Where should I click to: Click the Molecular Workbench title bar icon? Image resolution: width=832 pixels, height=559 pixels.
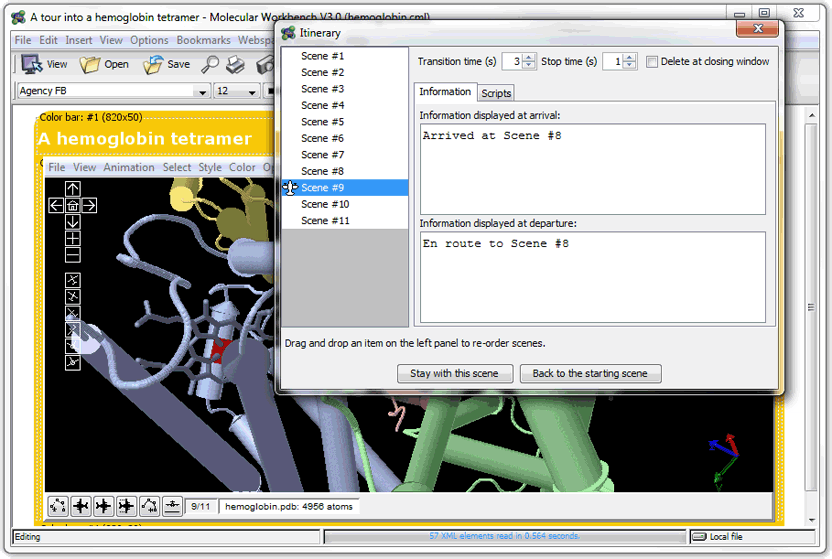19,17
